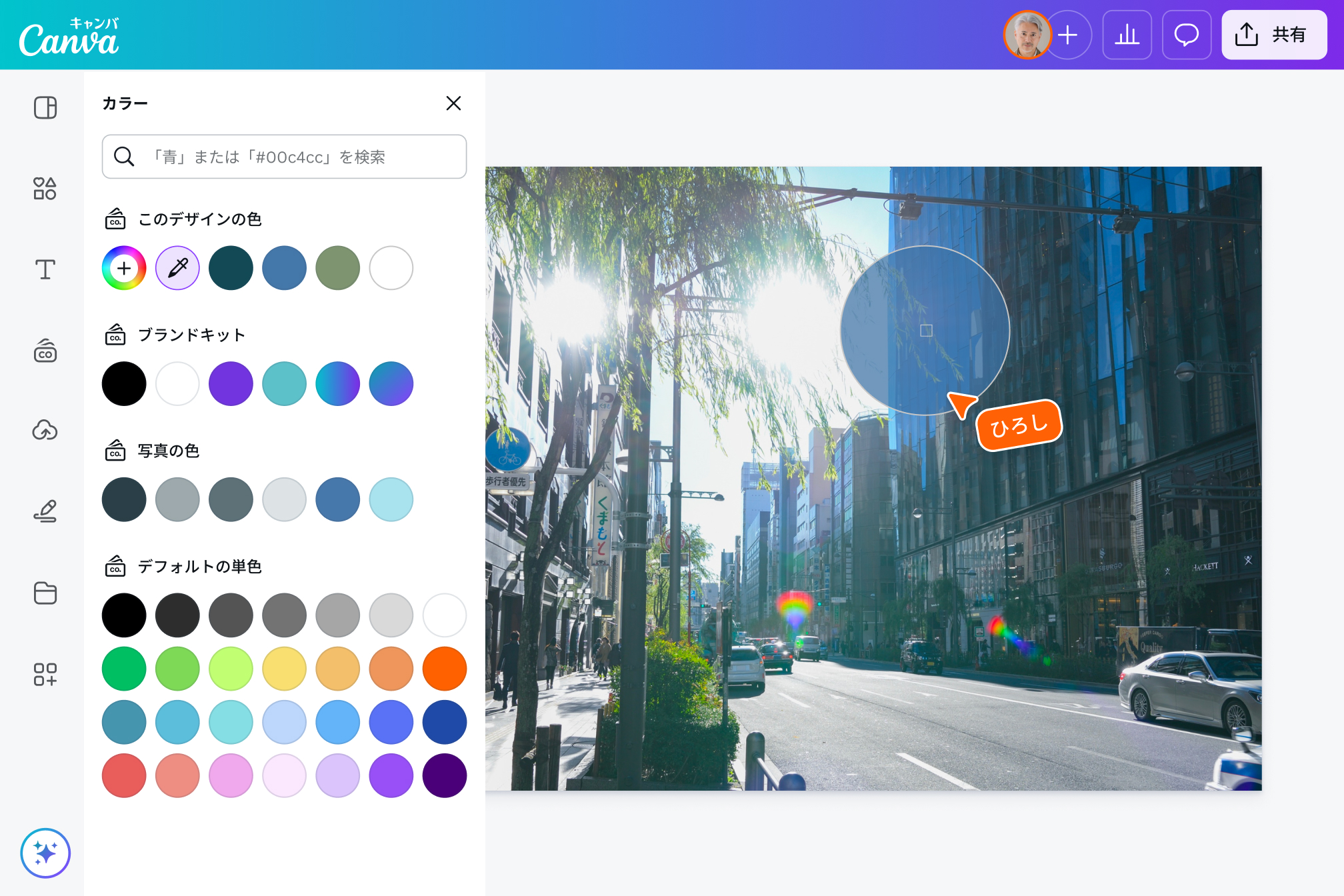
Task: Apply the bright orange default swatch
Action: [444, 669]
